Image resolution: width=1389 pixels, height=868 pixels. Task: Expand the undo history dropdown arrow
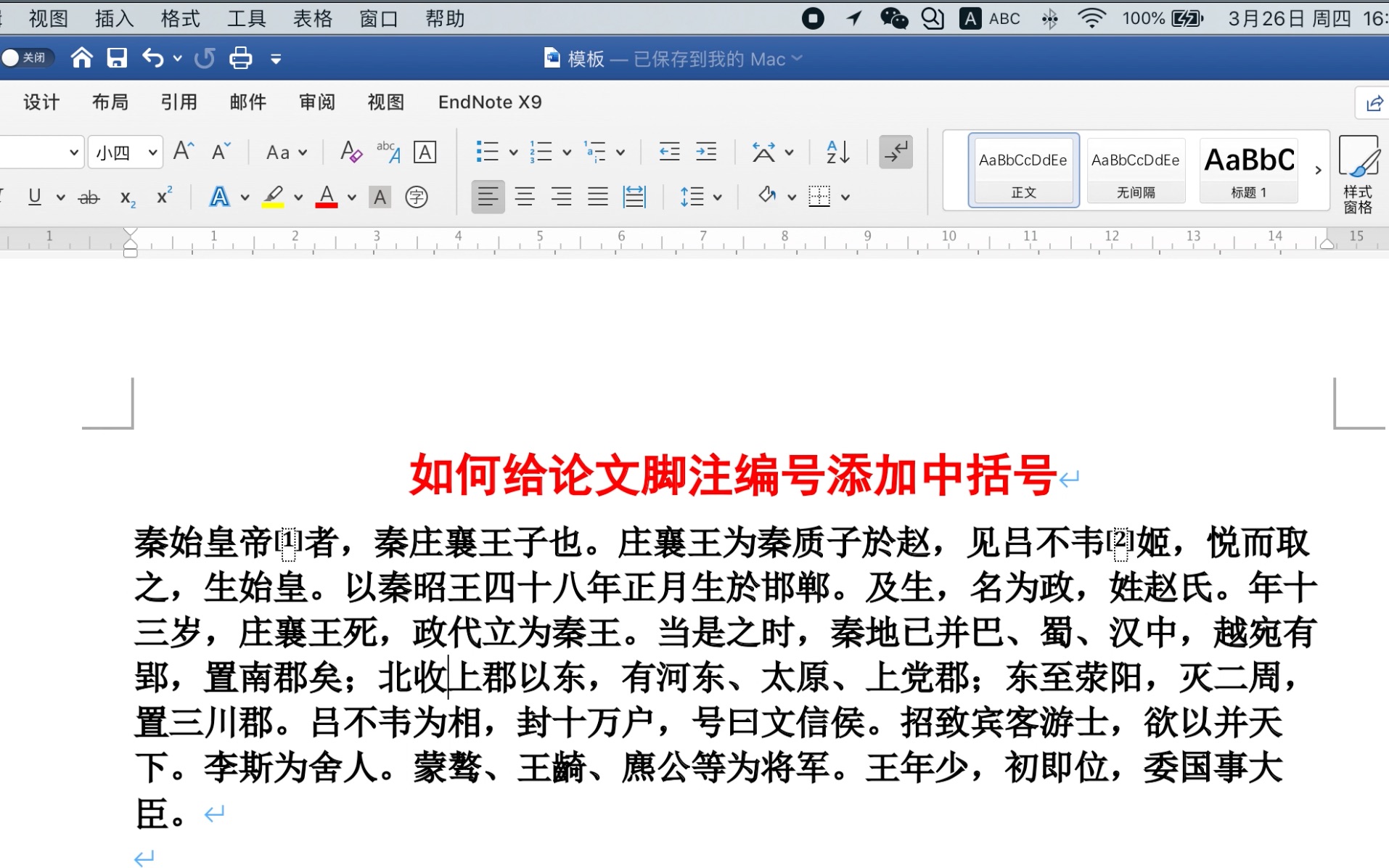(x=178, y=59)
